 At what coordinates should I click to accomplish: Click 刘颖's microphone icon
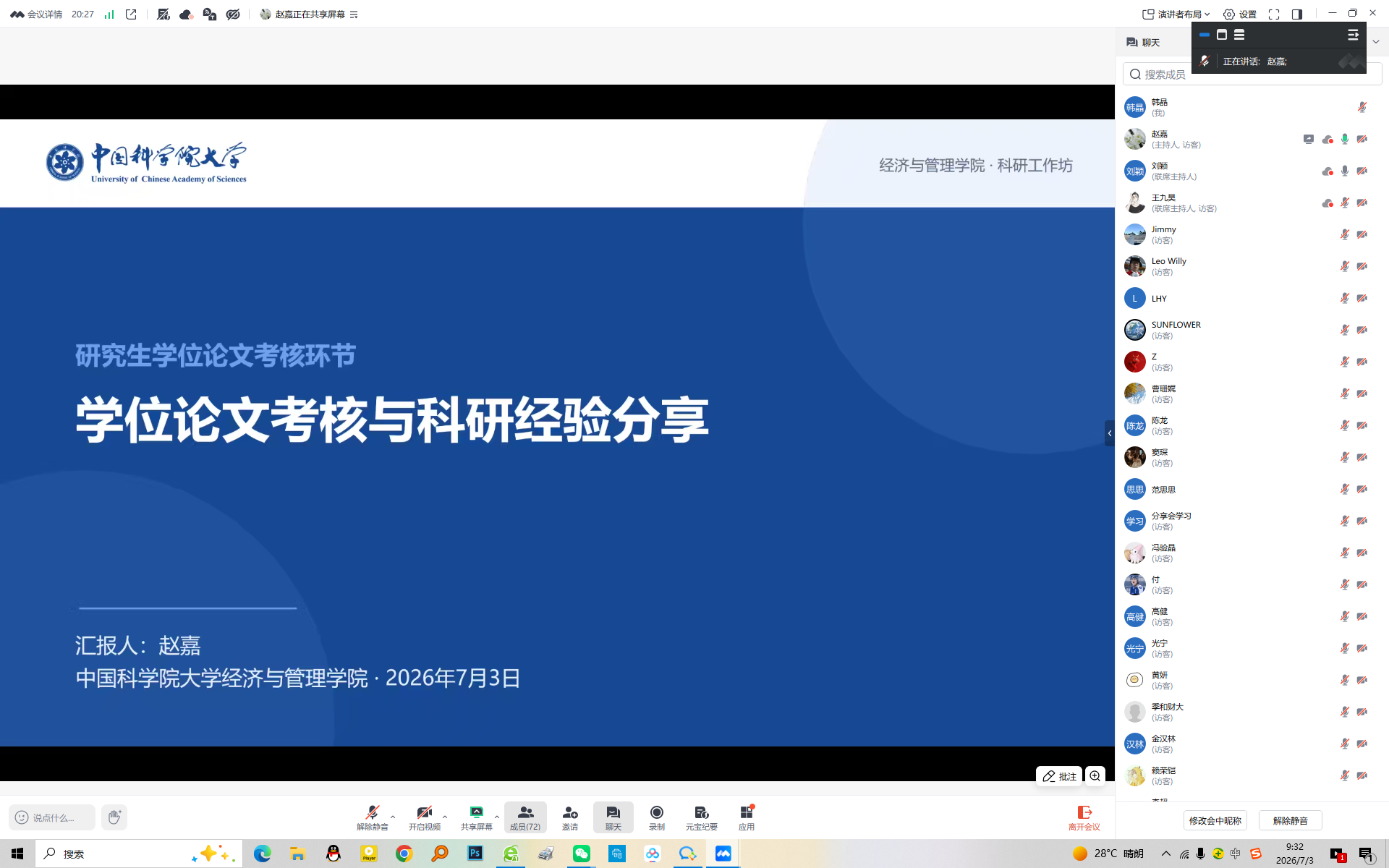pos(1345,171)
